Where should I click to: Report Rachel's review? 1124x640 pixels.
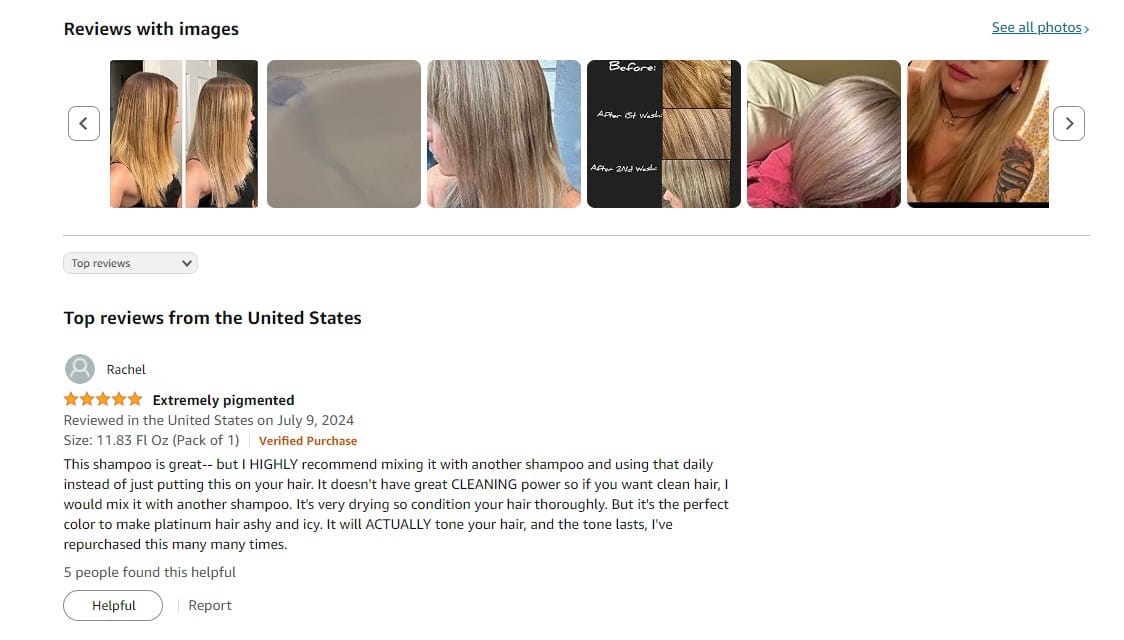tap(210, 606)
